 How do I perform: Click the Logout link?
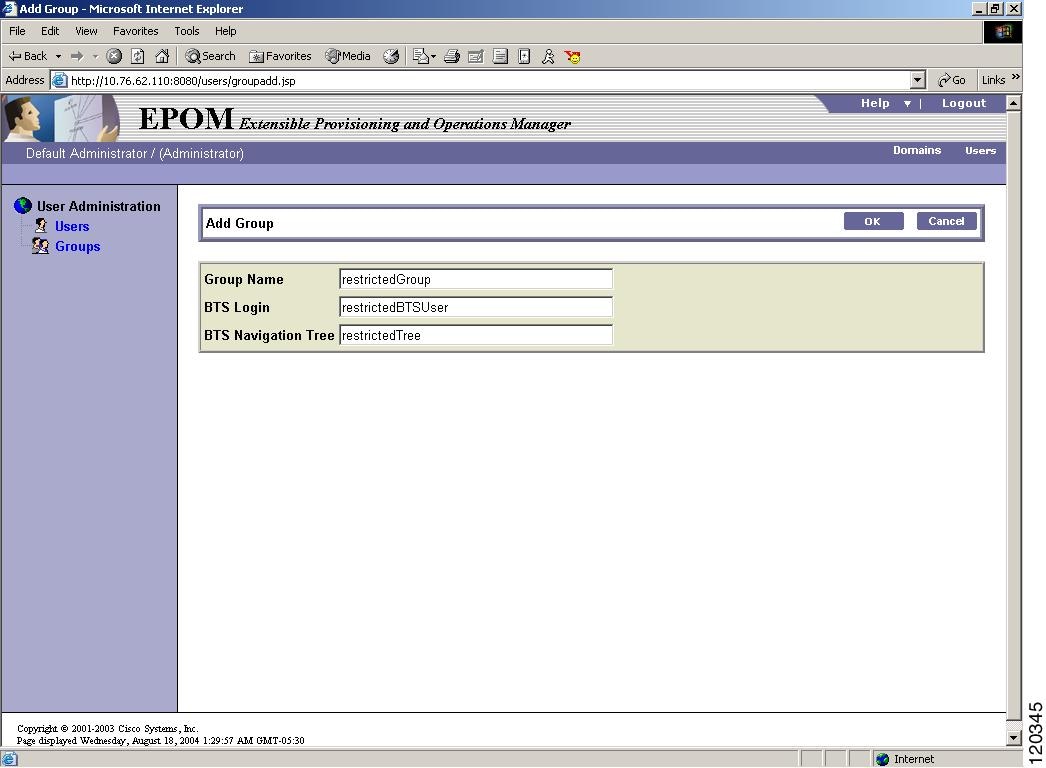tap(963, 103)
